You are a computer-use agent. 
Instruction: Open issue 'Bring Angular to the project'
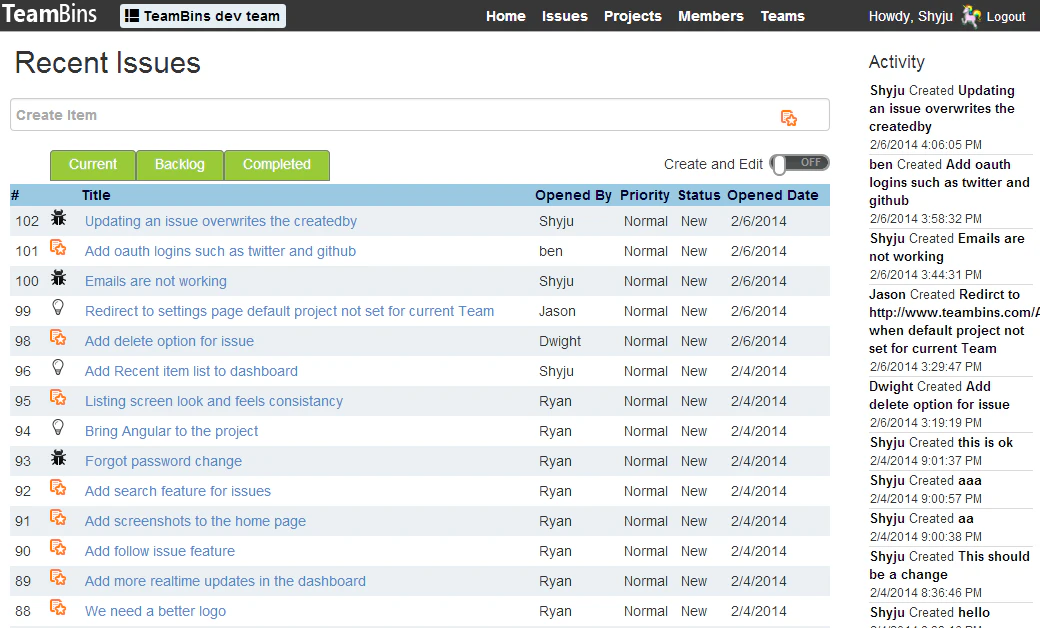coord(171,431)
